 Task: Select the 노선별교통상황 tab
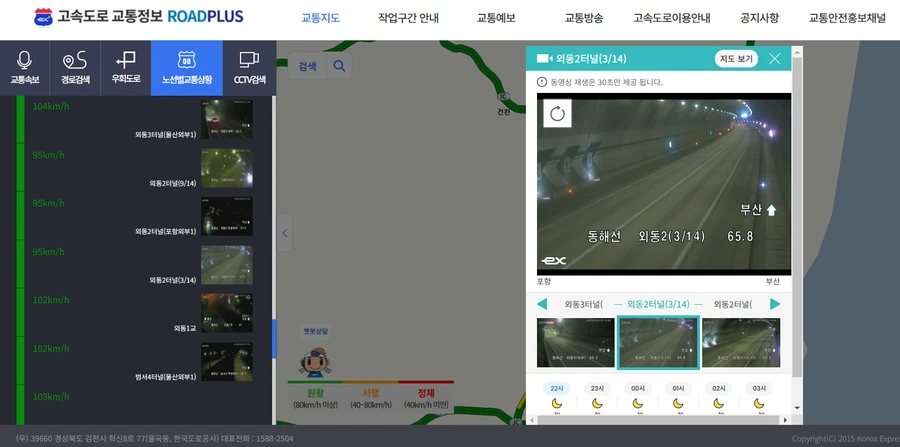coord(187,68)
